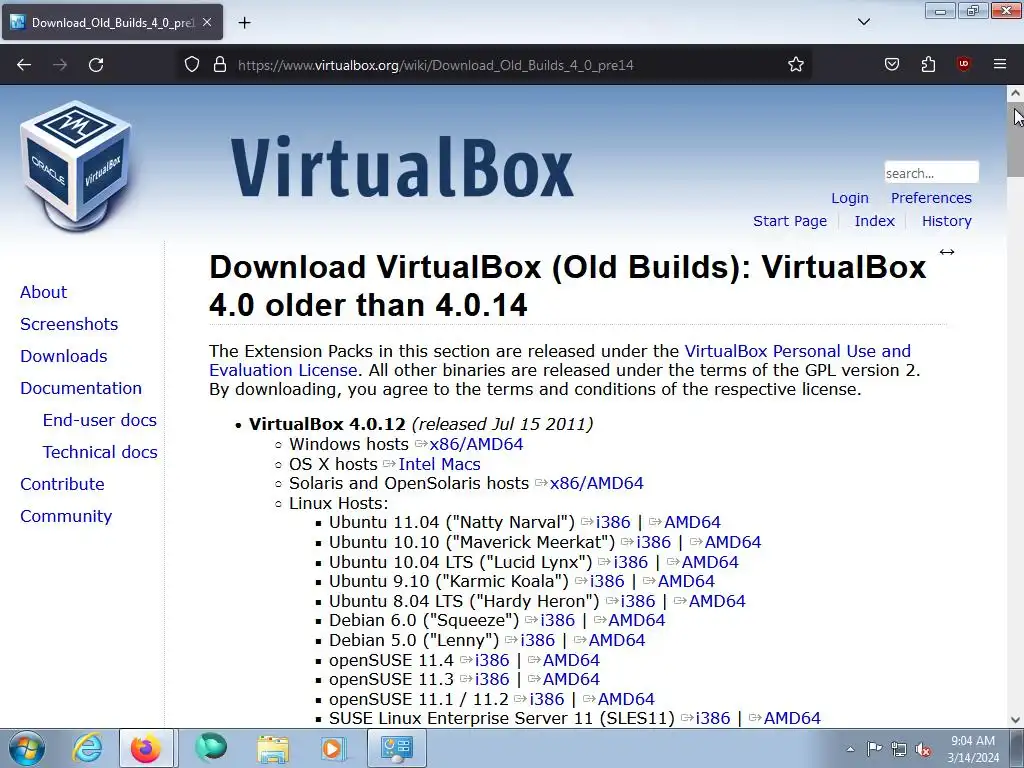The image size is (1024, 768).
Task: Open the green globe taskbar app
Action: (210, 748)
